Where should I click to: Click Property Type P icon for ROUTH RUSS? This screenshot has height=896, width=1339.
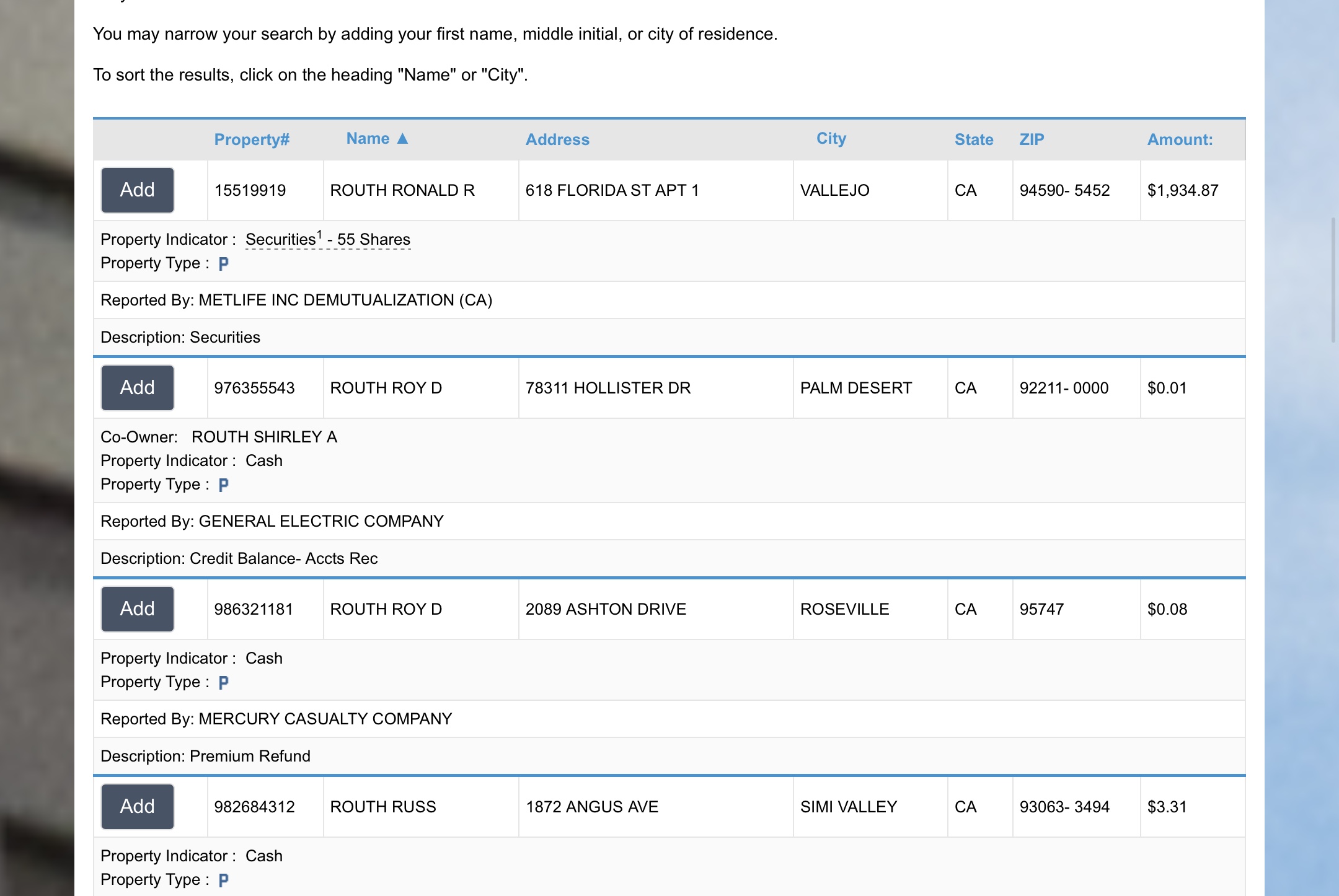[224, 881]
